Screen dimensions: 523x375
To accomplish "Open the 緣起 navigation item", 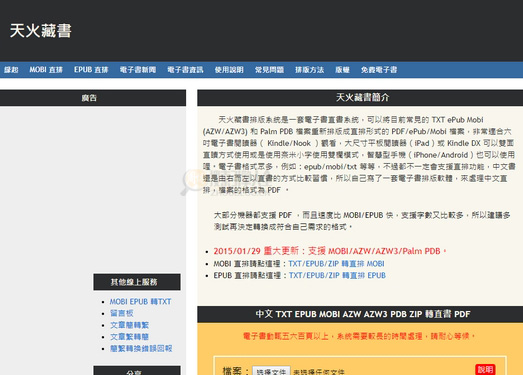I will 11,70.
